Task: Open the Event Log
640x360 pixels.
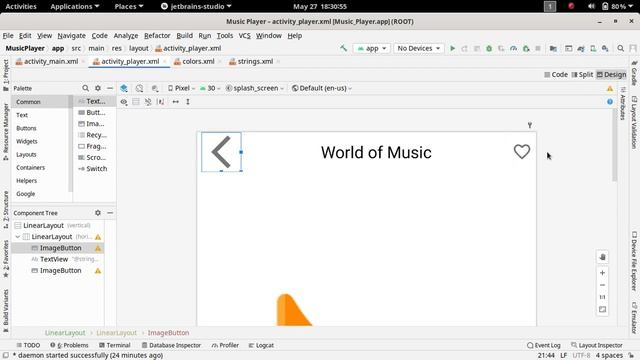Action: (544, 345)
